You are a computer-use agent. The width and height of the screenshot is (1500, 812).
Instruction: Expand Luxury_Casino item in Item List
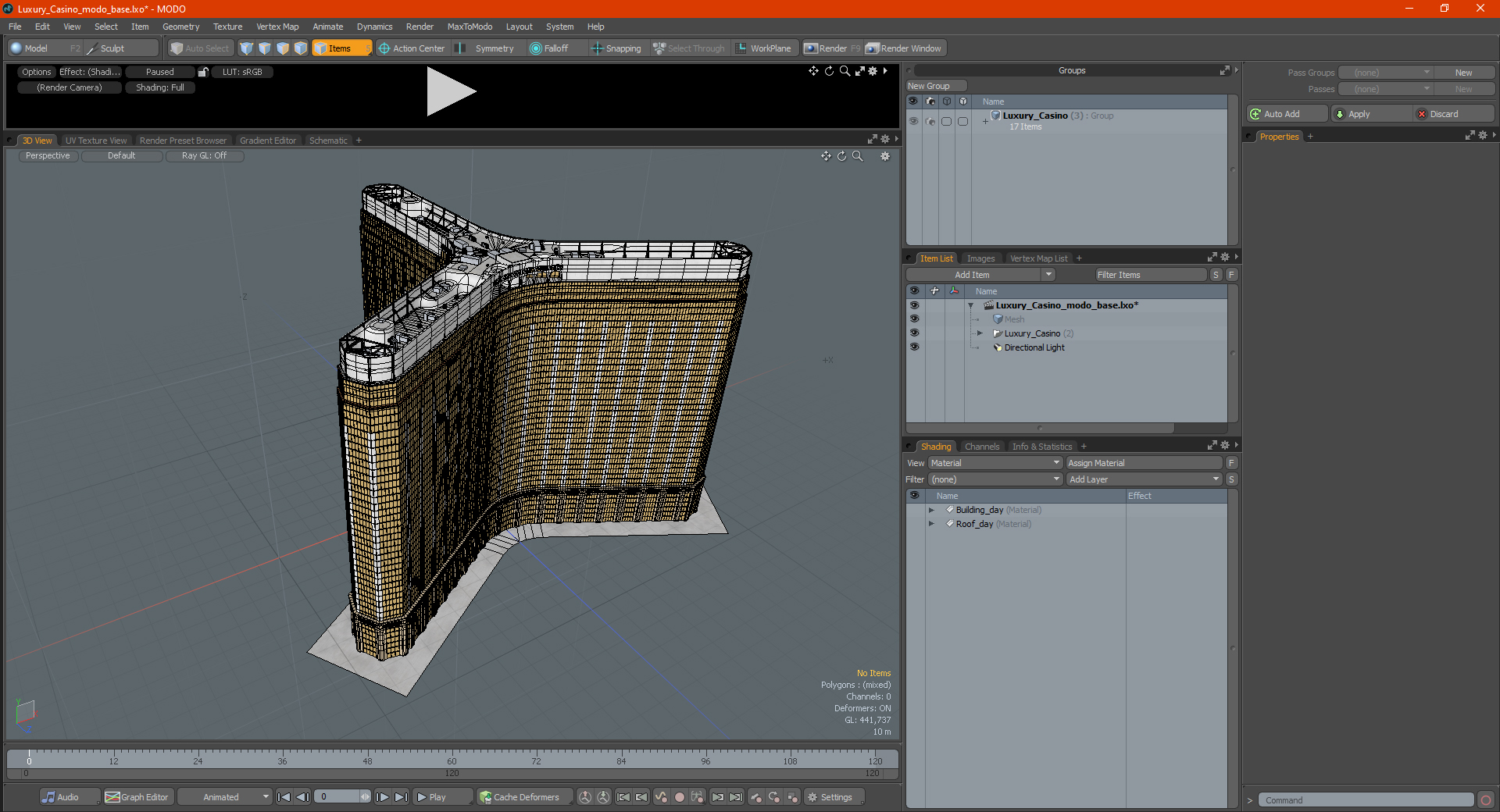[980, 333]
